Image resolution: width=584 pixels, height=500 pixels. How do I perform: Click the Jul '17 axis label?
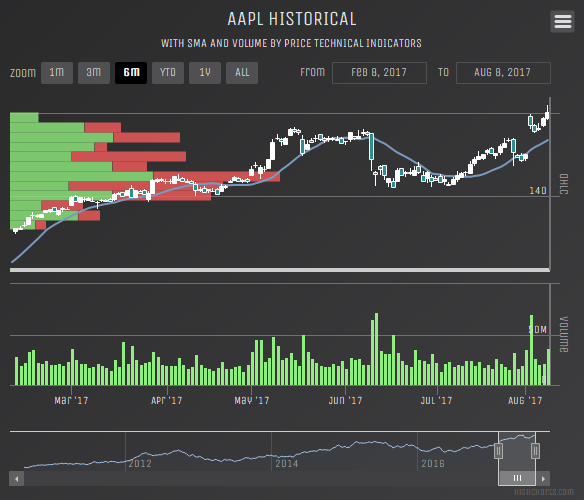[x=436, y=401]
